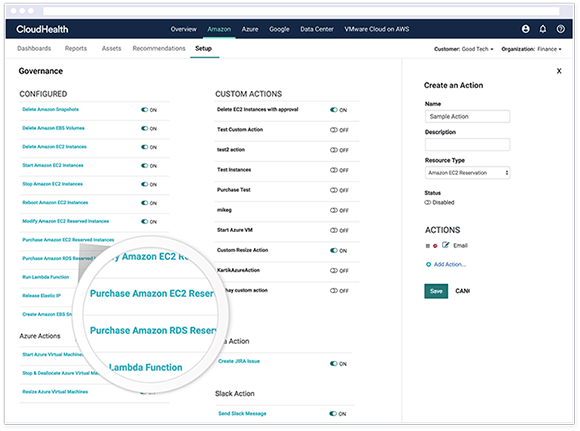Enable Start Azure VM toggle
The height and width of the screenshot is (431, 580).
(x=334, y=230)
